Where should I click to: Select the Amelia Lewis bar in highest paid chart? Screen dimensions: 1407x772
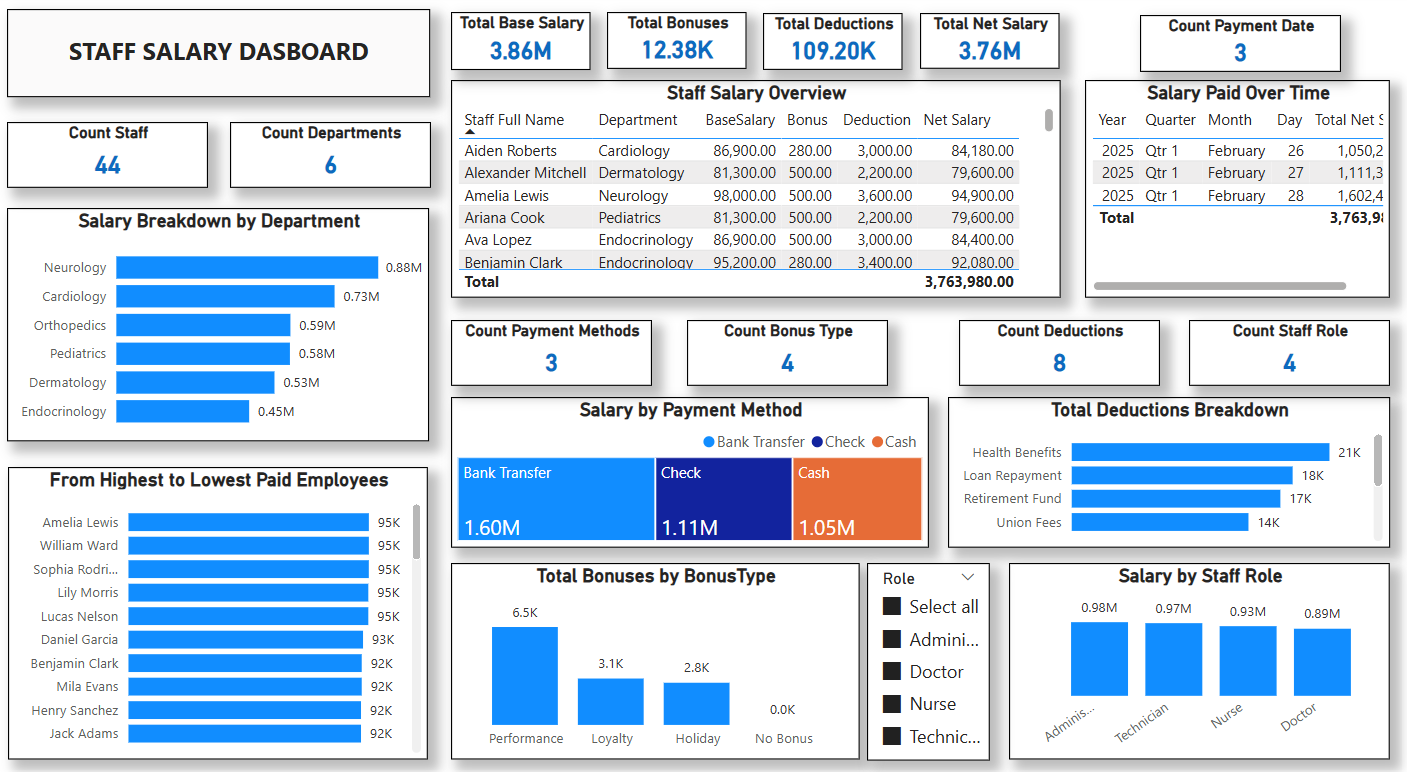[250, 521]
